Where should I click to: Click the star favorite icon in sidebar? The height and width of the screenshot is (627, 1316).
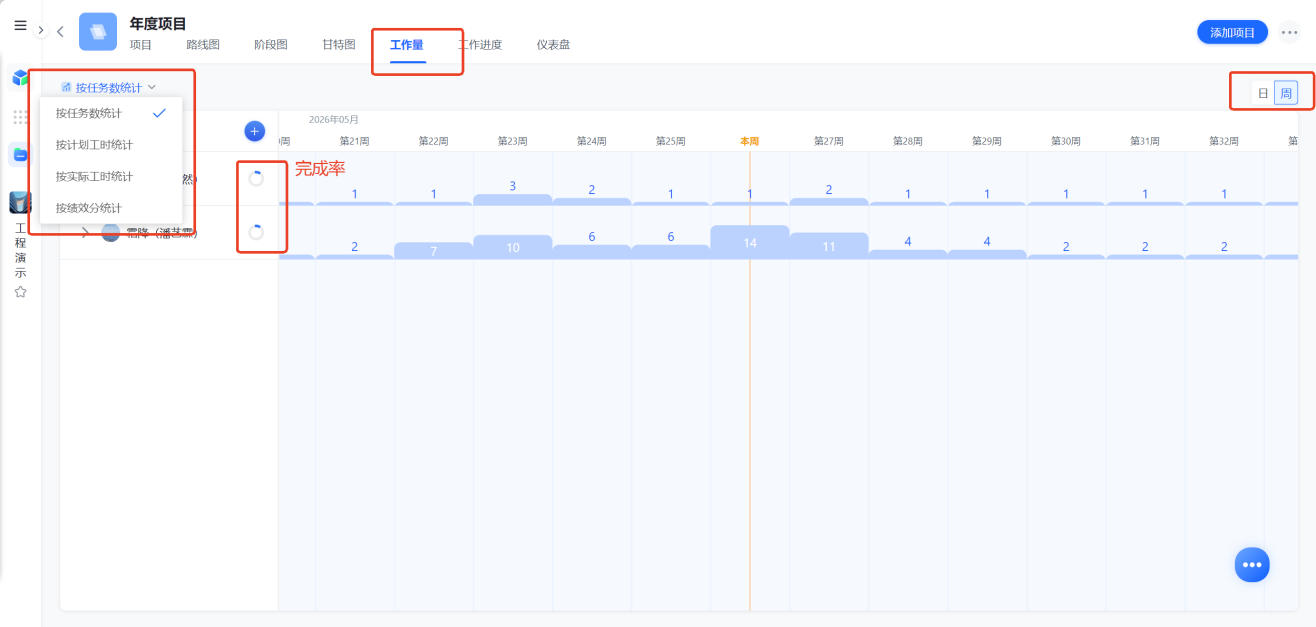20,292
